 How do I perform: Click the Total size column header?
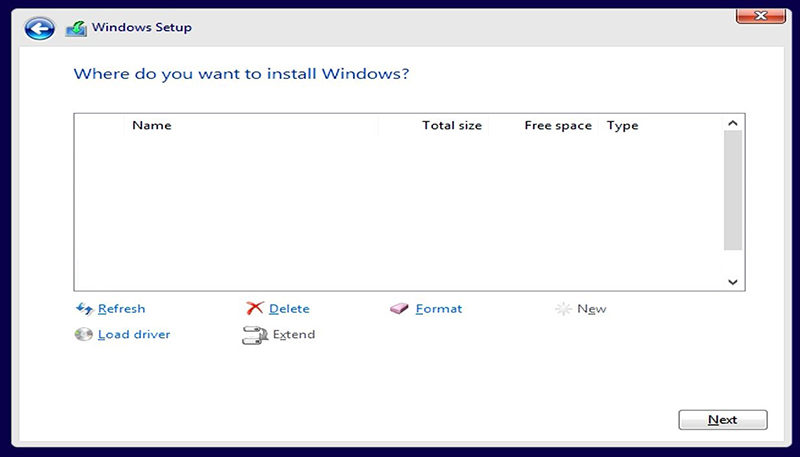pos(451,126)
